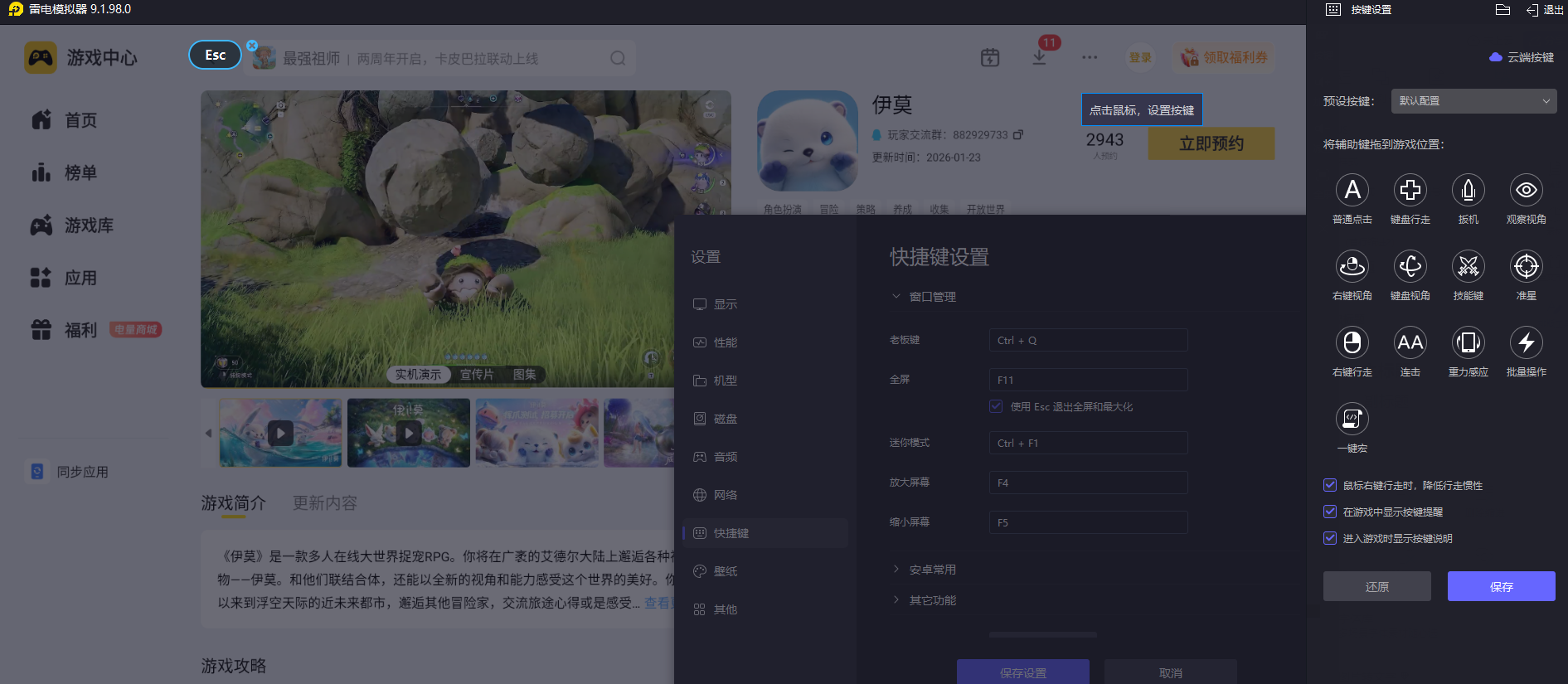The height and width of the screenshot is (684, 1568).
Task: Remove the Esc key mapping with its close badge
Action: (x=252, y=46)
